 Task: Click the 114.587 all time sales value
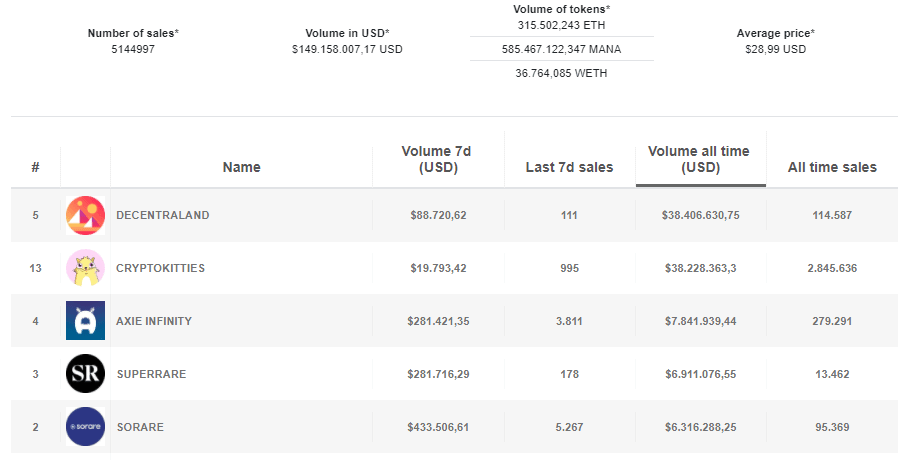point(832,215)
